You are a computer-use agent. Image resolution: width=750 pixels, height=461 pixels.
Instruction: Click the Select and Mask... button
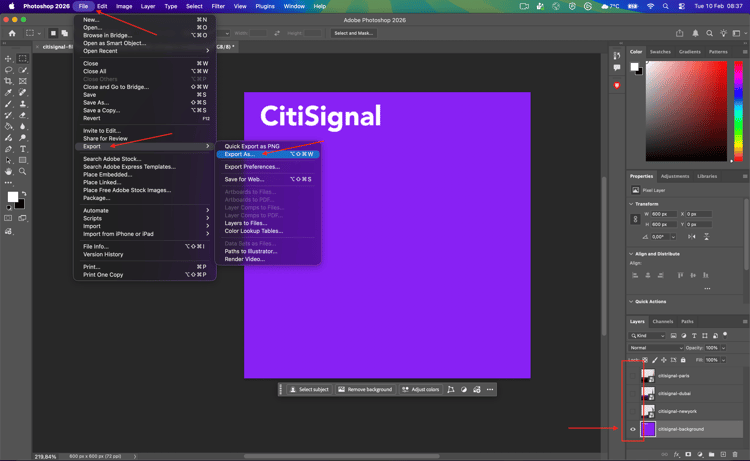tap(353, 33)
